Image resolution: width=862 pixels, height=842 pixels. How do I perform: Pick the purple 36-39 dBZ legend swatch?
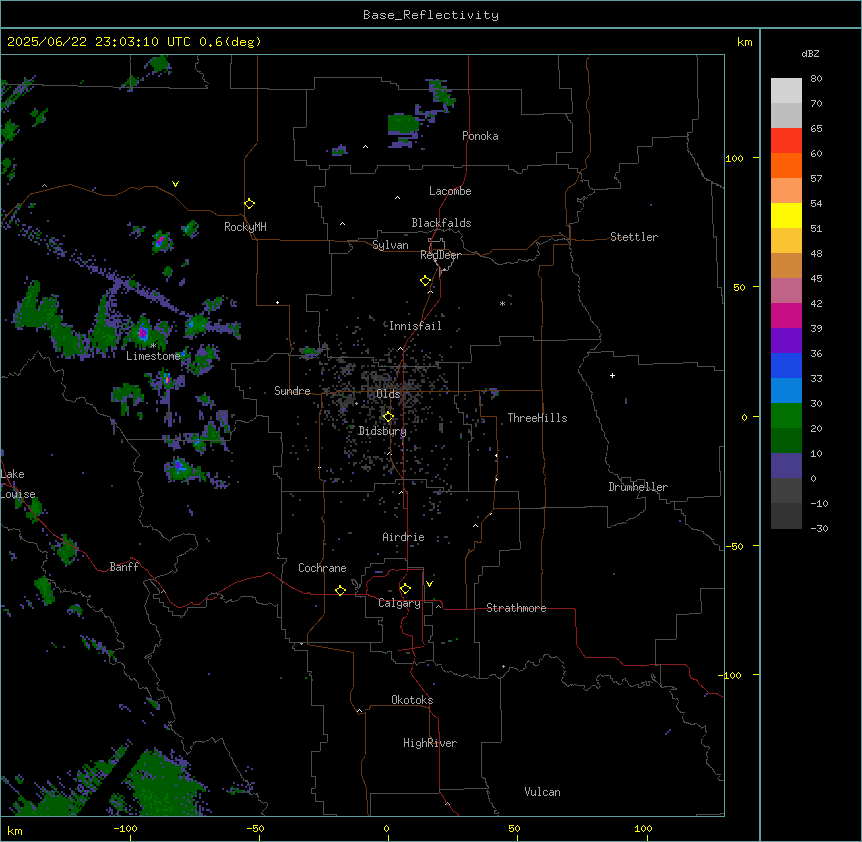[786, 341]
